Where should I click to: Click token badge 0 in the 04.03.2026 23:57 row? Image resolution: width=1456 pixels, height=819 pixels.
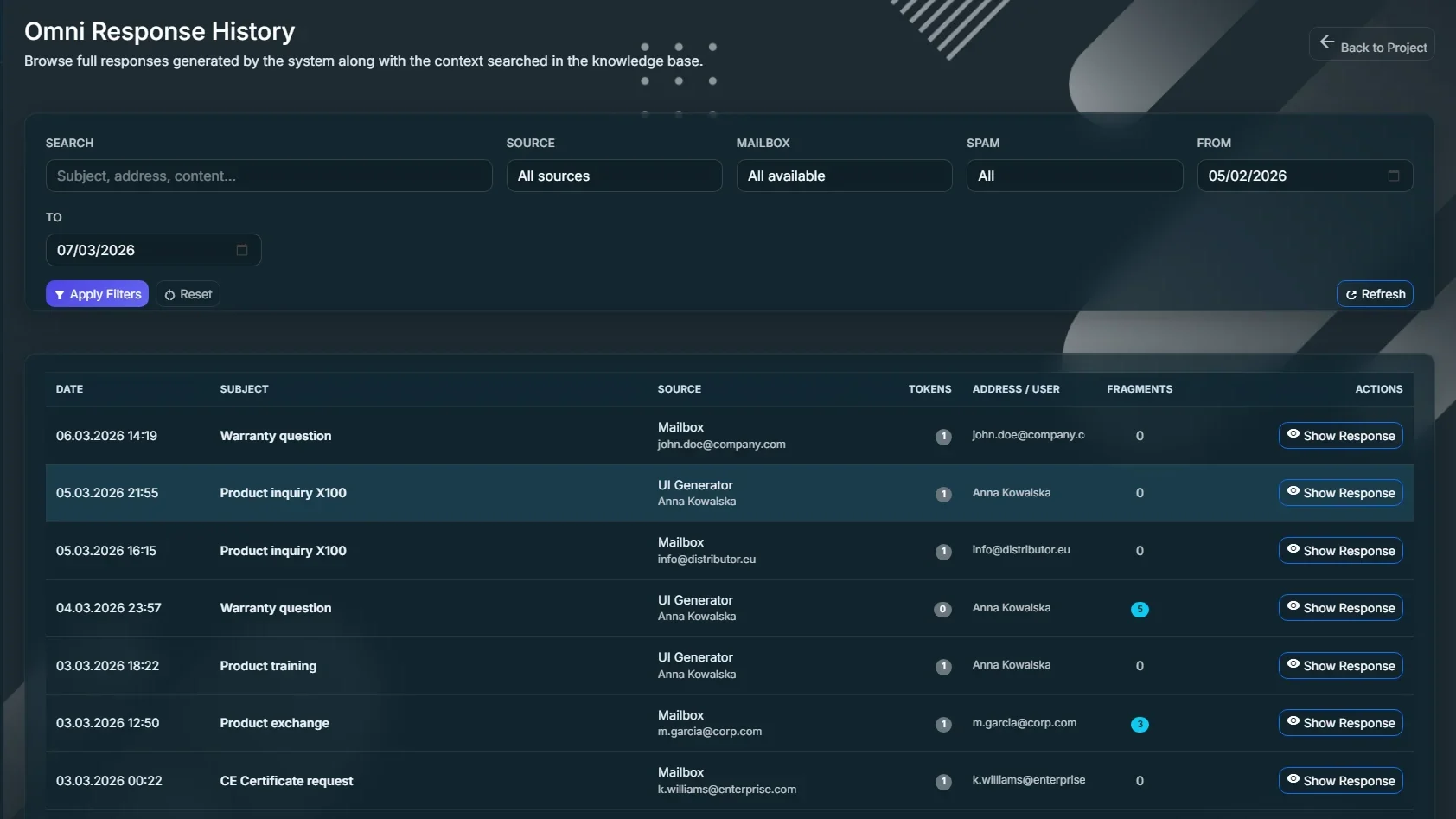coord(942,610)
